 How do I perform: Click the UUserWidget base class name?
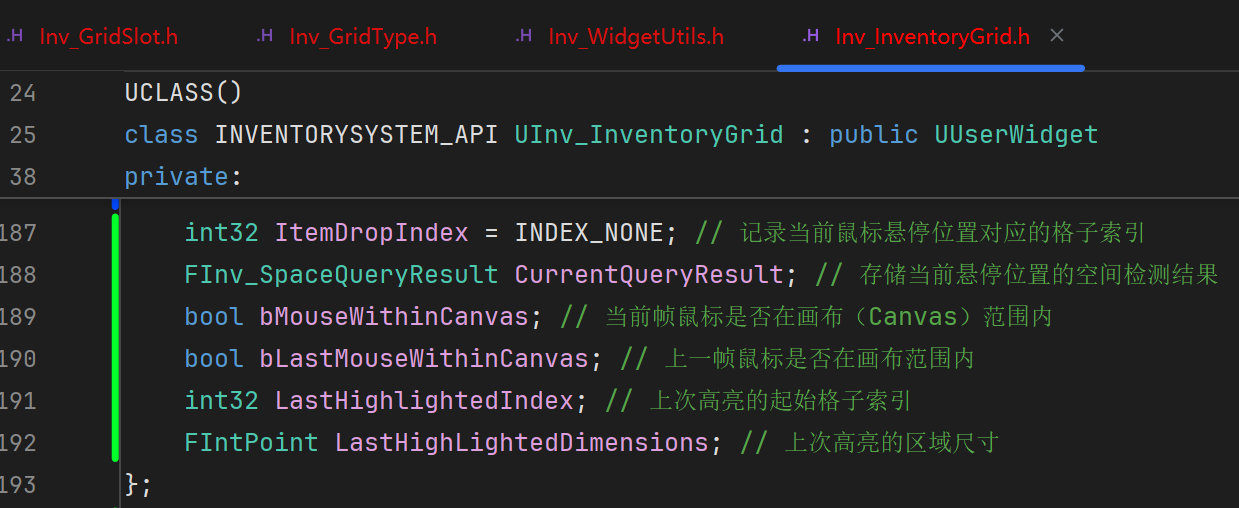tap(1016, 134)
